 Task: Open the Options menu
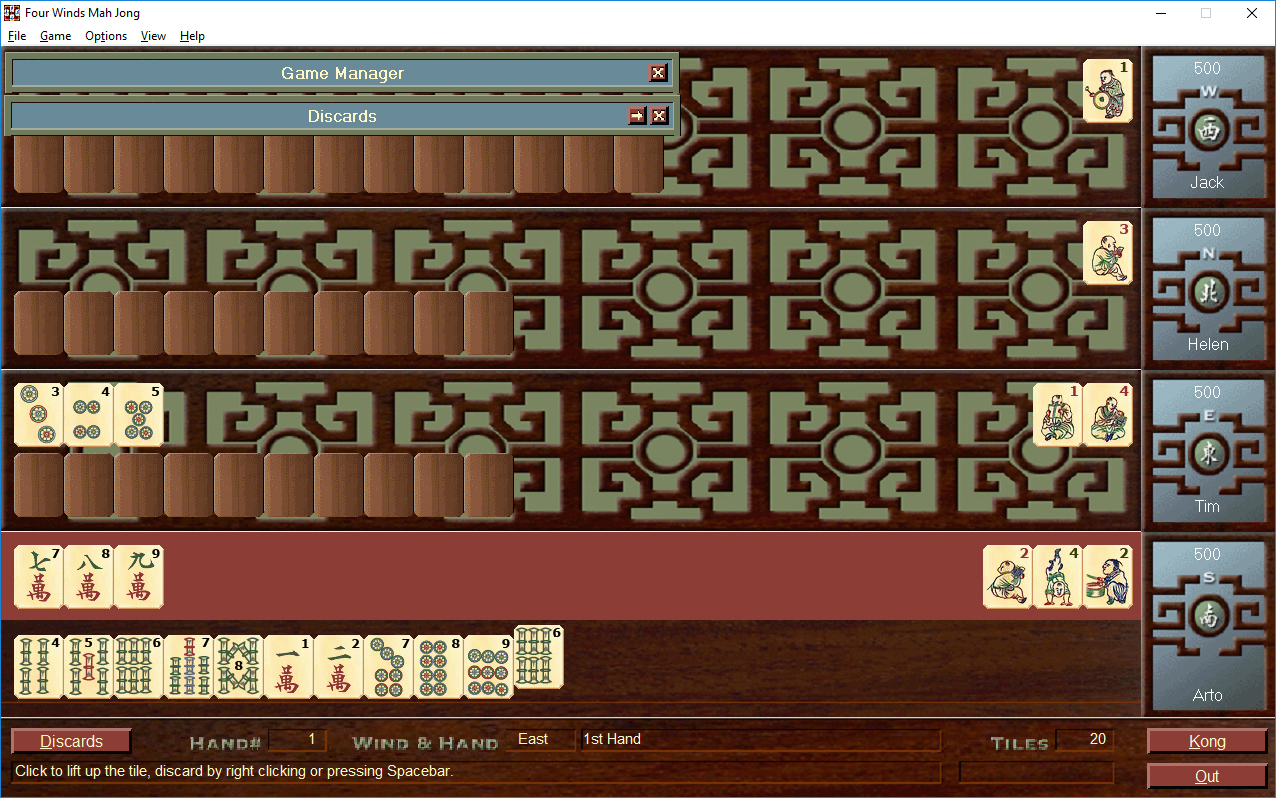pos(106,36)
